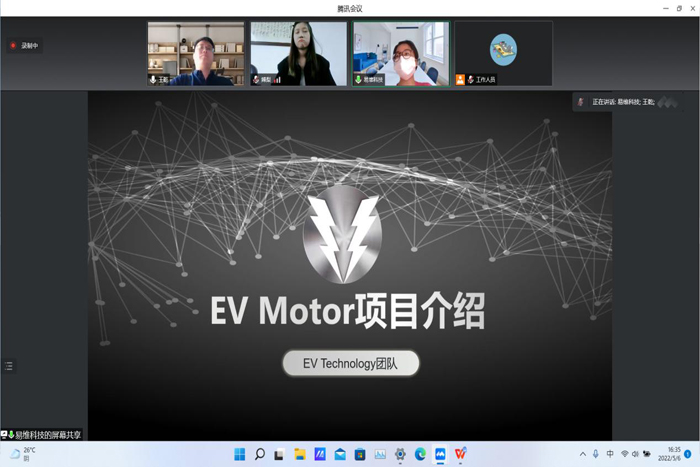Open Mail app from taskbar
The image size is (700, 467).
click(340, 454)
